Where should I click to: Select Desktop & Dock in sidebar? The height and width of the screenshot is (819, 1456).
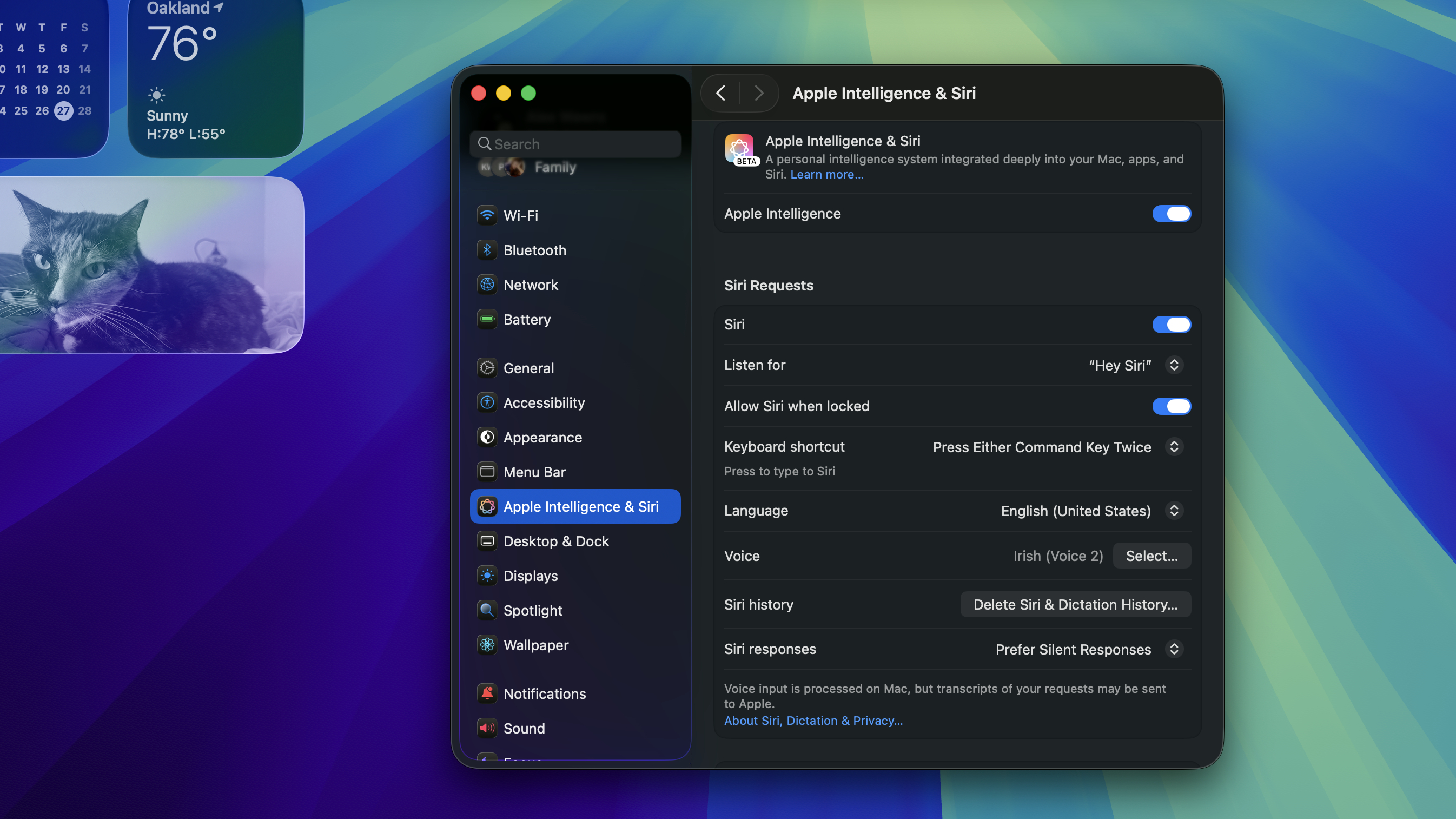coord(556,541)
